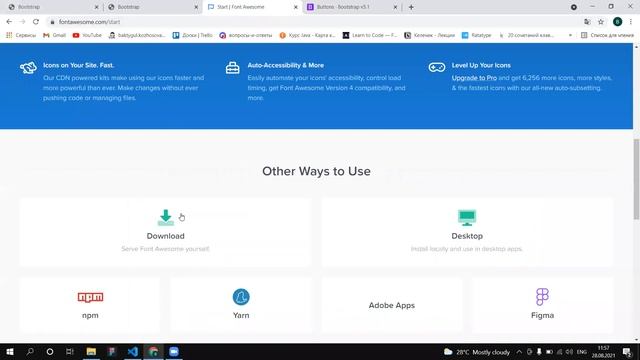
Task: Open Visual Studio Code from taskbar
Action: (133, 351)
